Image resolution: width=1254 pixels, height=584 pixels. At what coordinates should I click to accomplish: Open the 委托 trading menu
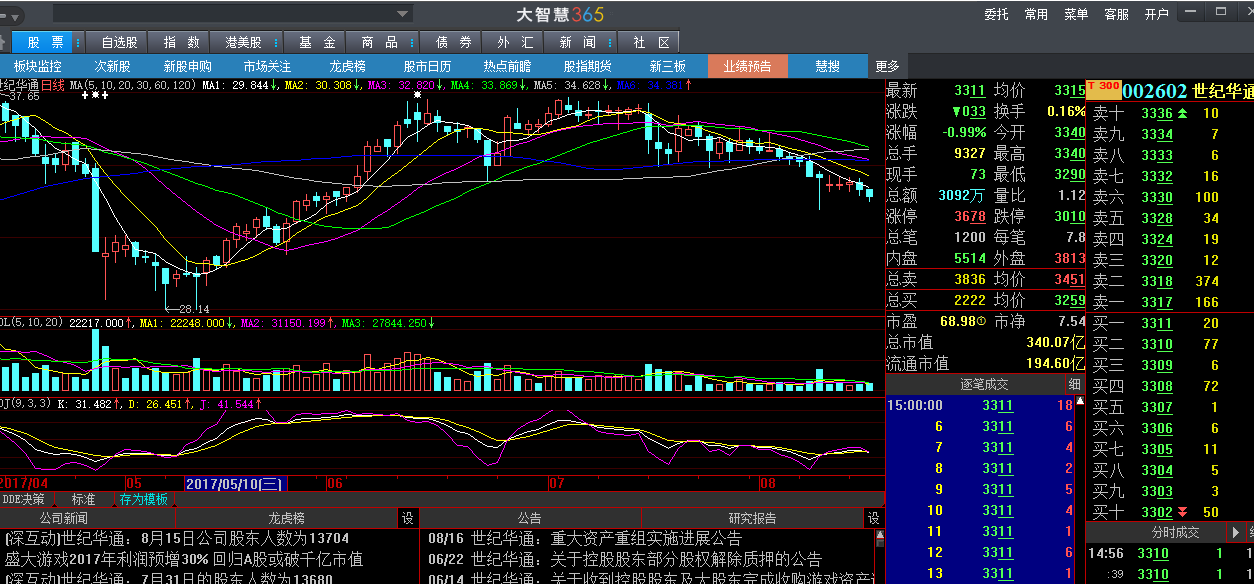[x=996, y=14]
